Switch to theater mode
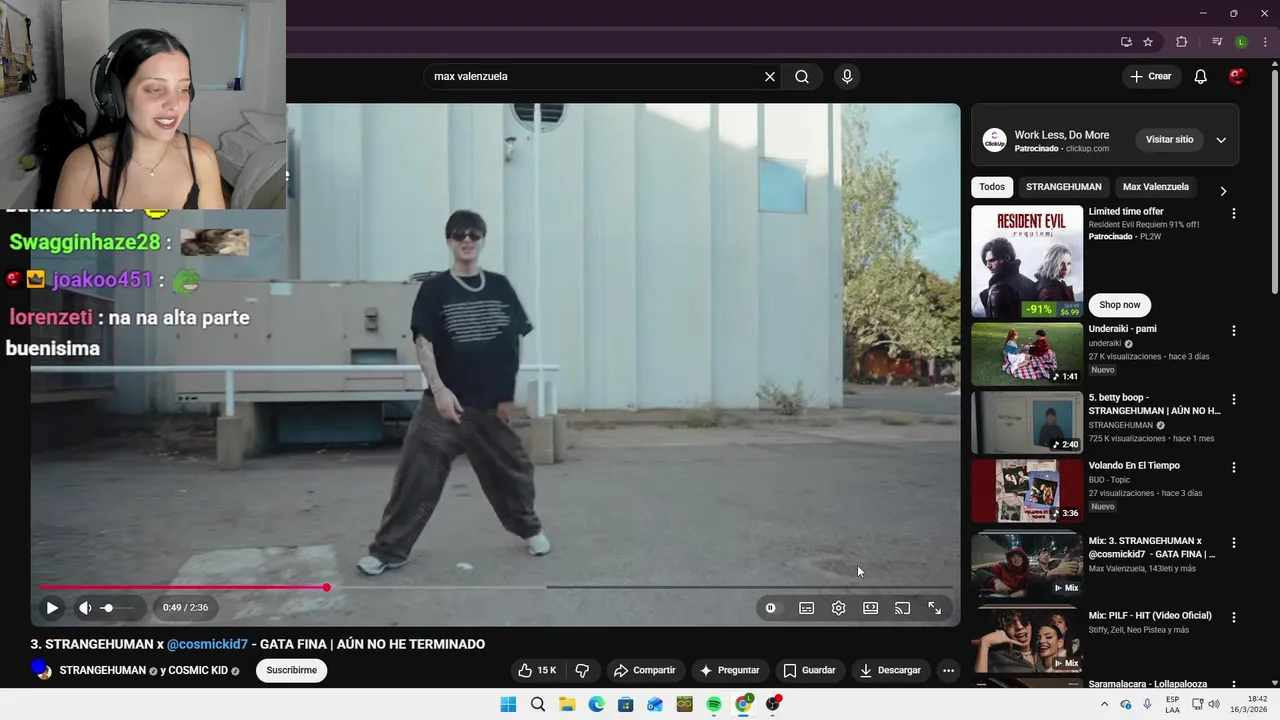Image resolution: width=1280 pixels, height=720 pixels. click(870, 608)
